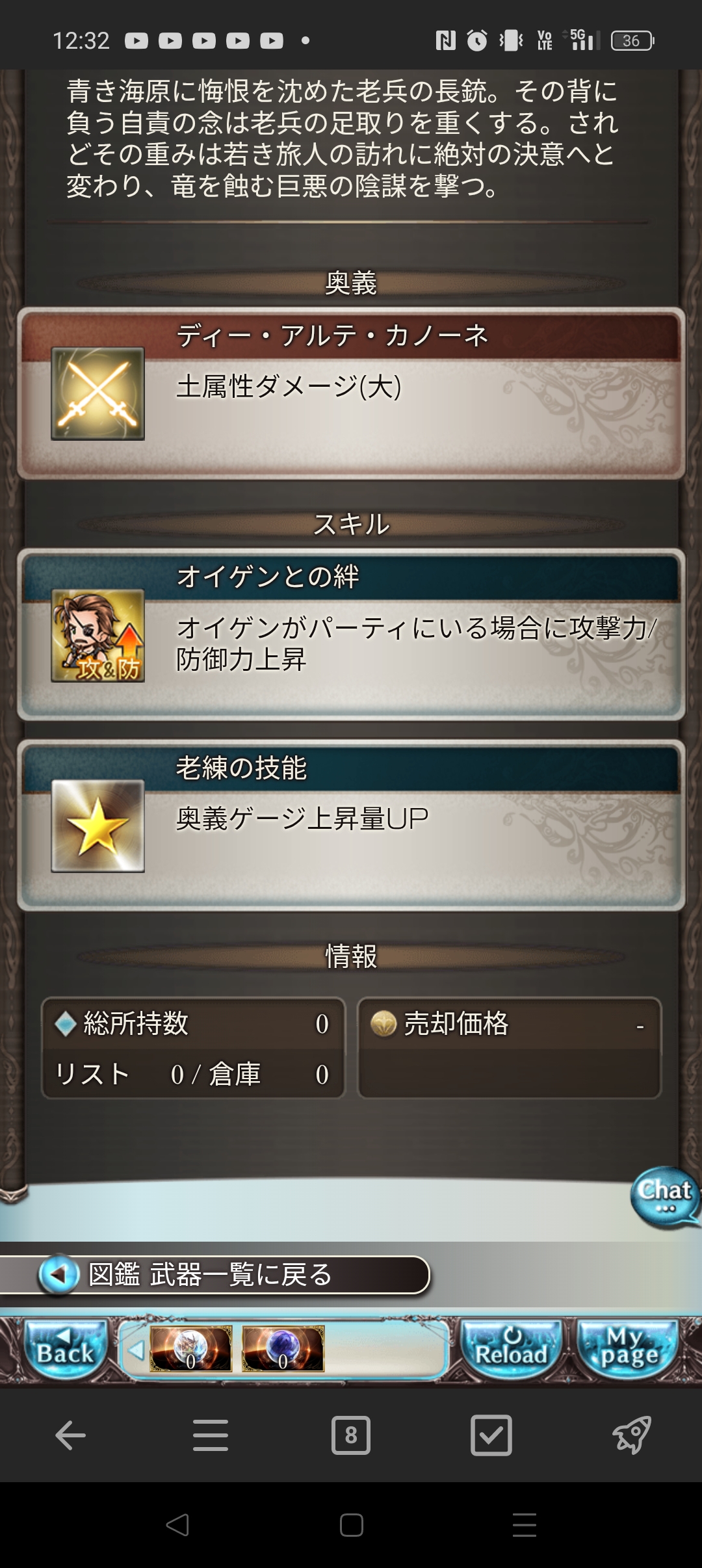
Task: Open browser tabs counter showing 8
Action: (x=351, y=1435)
